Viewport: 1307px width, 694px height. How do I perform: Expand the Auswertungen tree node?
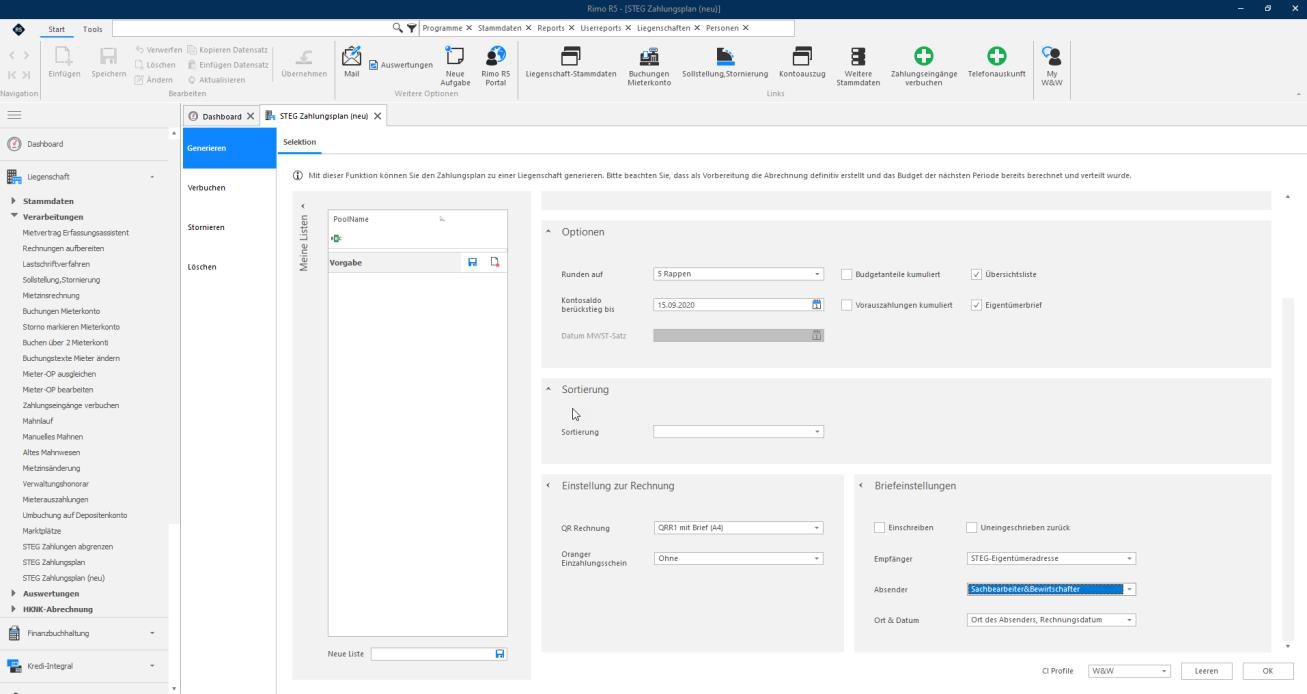click(x=13, y=593)
